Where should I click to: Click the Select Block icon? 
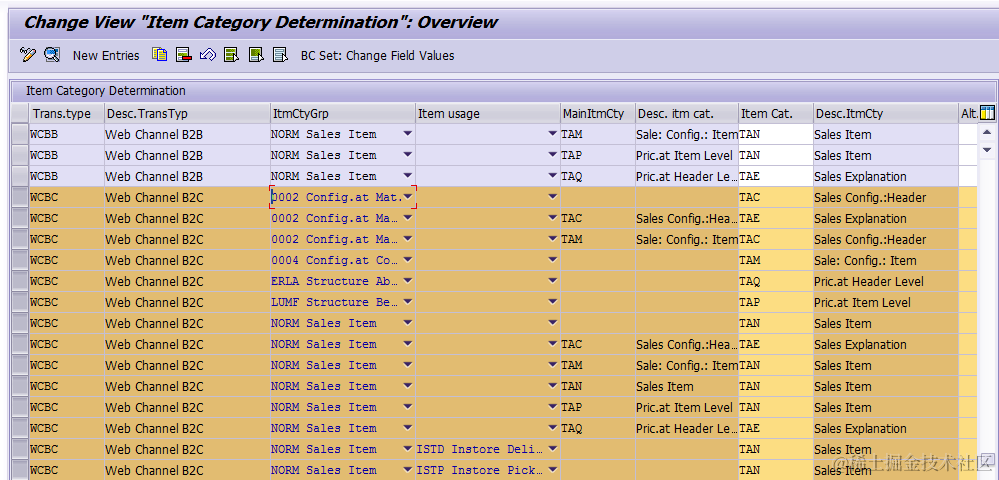click(x=256, y=55)
